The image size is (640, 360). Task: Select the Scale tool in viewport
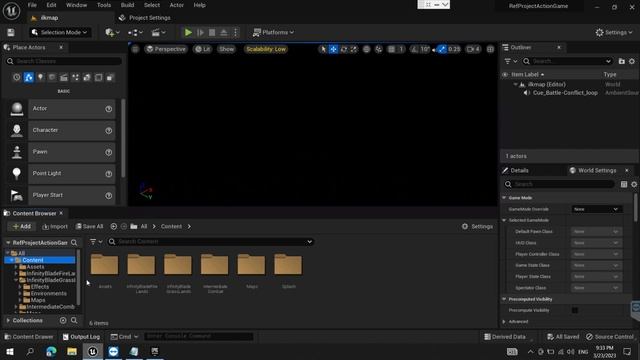coord(353,49)
